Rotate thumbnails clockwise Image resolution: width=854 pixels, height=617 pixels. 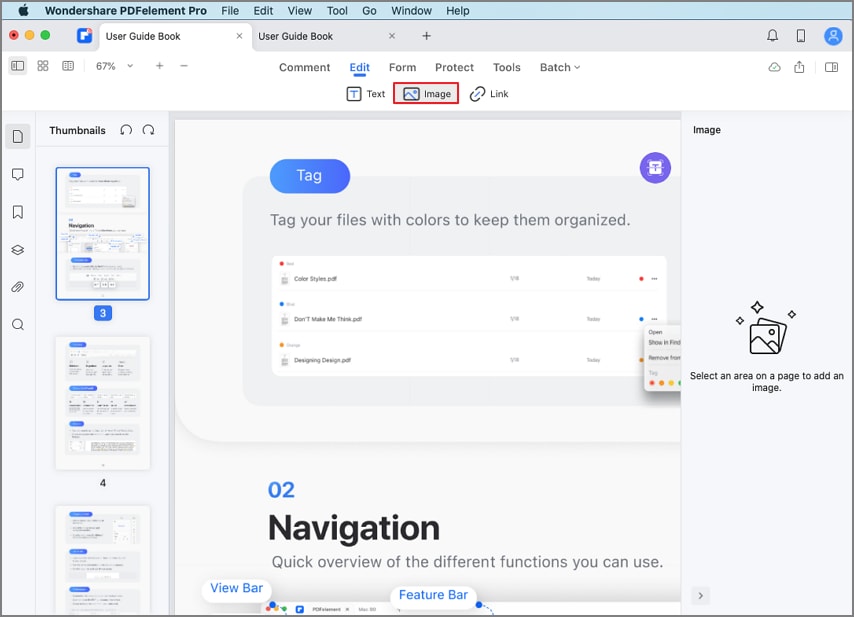click(148, 130)
